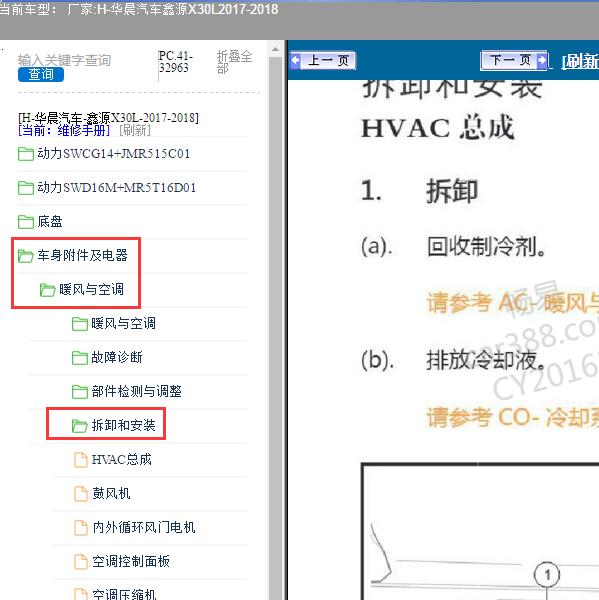Click the 刷新 link in blue header

pyautogui.click(x=580, y=61)
